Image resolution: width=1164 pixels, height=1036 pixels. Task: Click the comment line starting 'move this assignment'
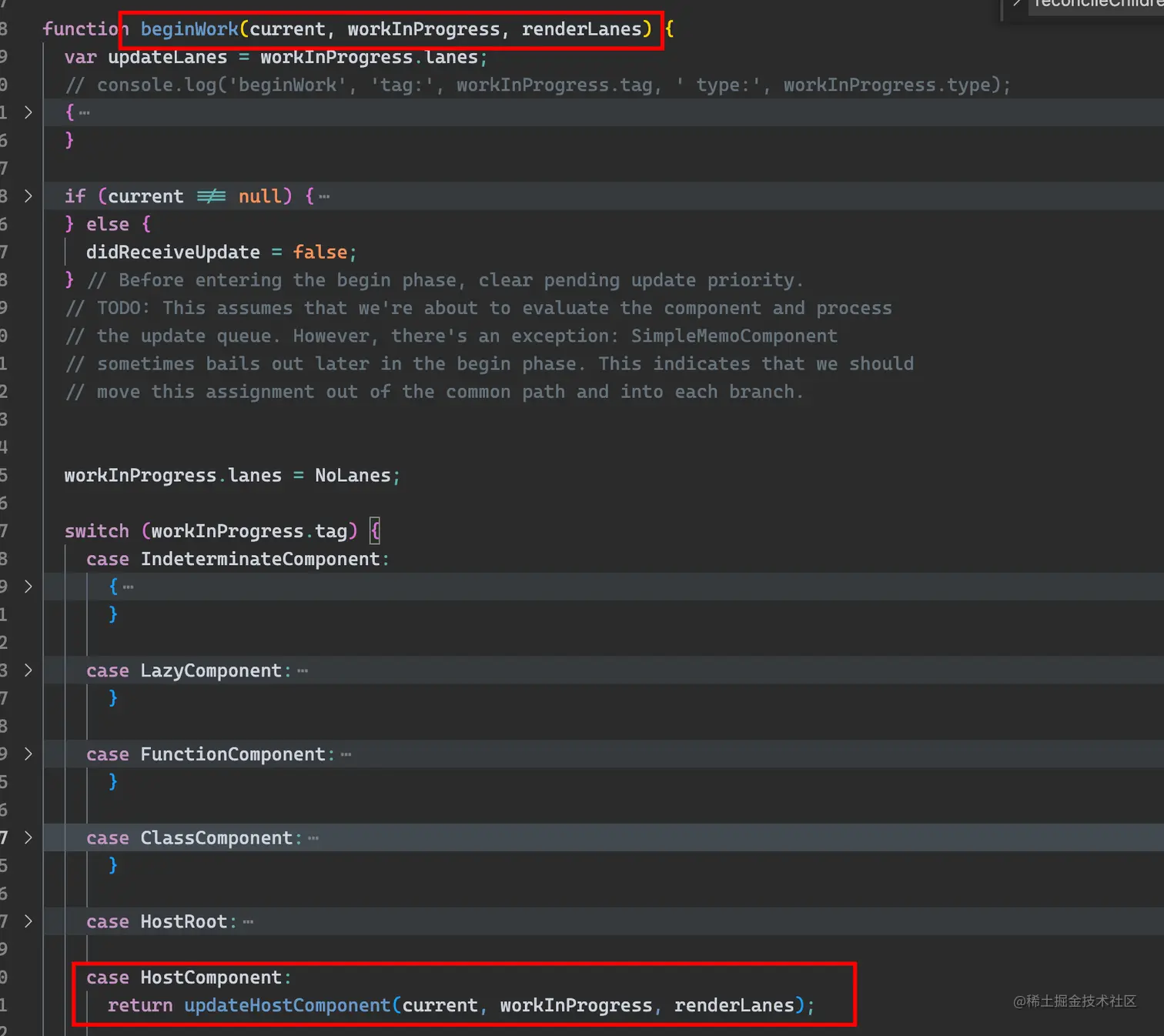[435, 392]
